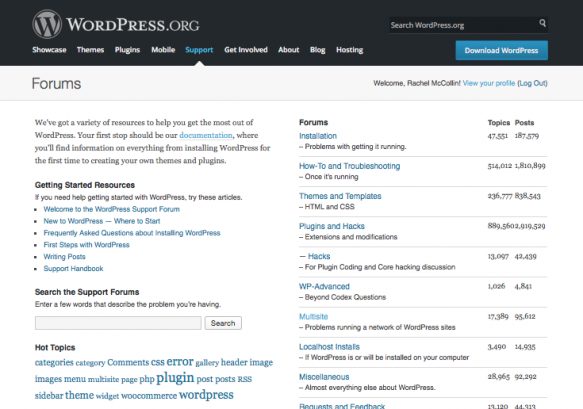Click the WordPress logo icon
The image size is (583, 409).
pyautogui.click(x=47, y=25)
